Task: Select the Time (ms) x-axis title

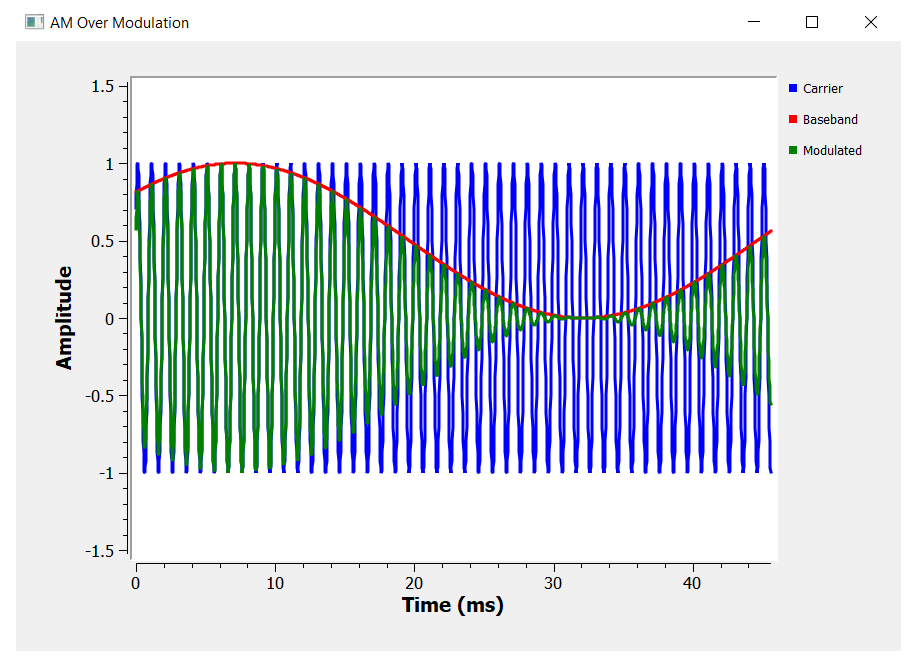Action: point(452,605)
